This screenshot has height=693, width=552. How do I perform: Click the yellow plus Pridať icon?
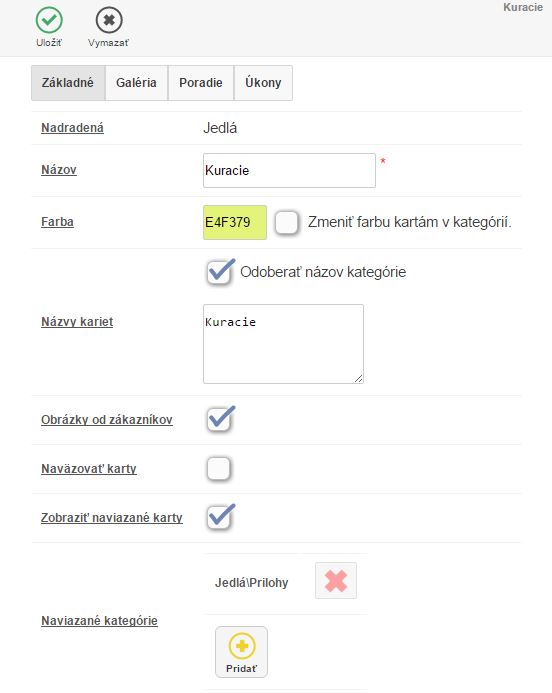[242, 646]
